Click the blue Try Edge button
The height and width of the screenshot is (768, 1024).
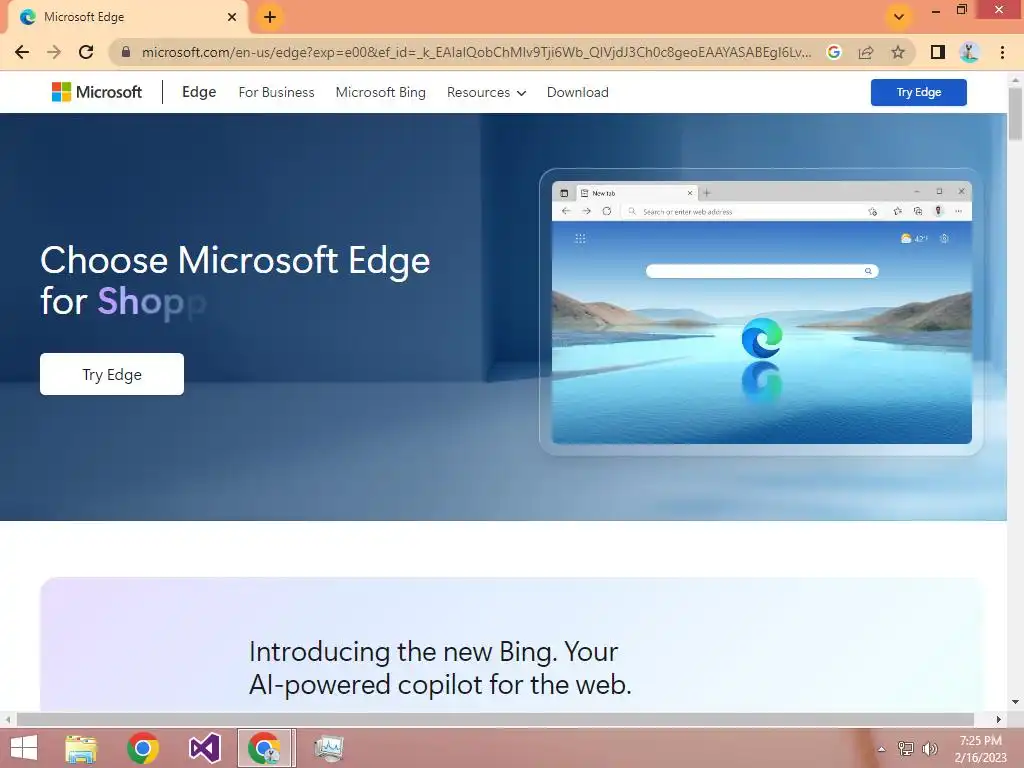click(918, 92)
